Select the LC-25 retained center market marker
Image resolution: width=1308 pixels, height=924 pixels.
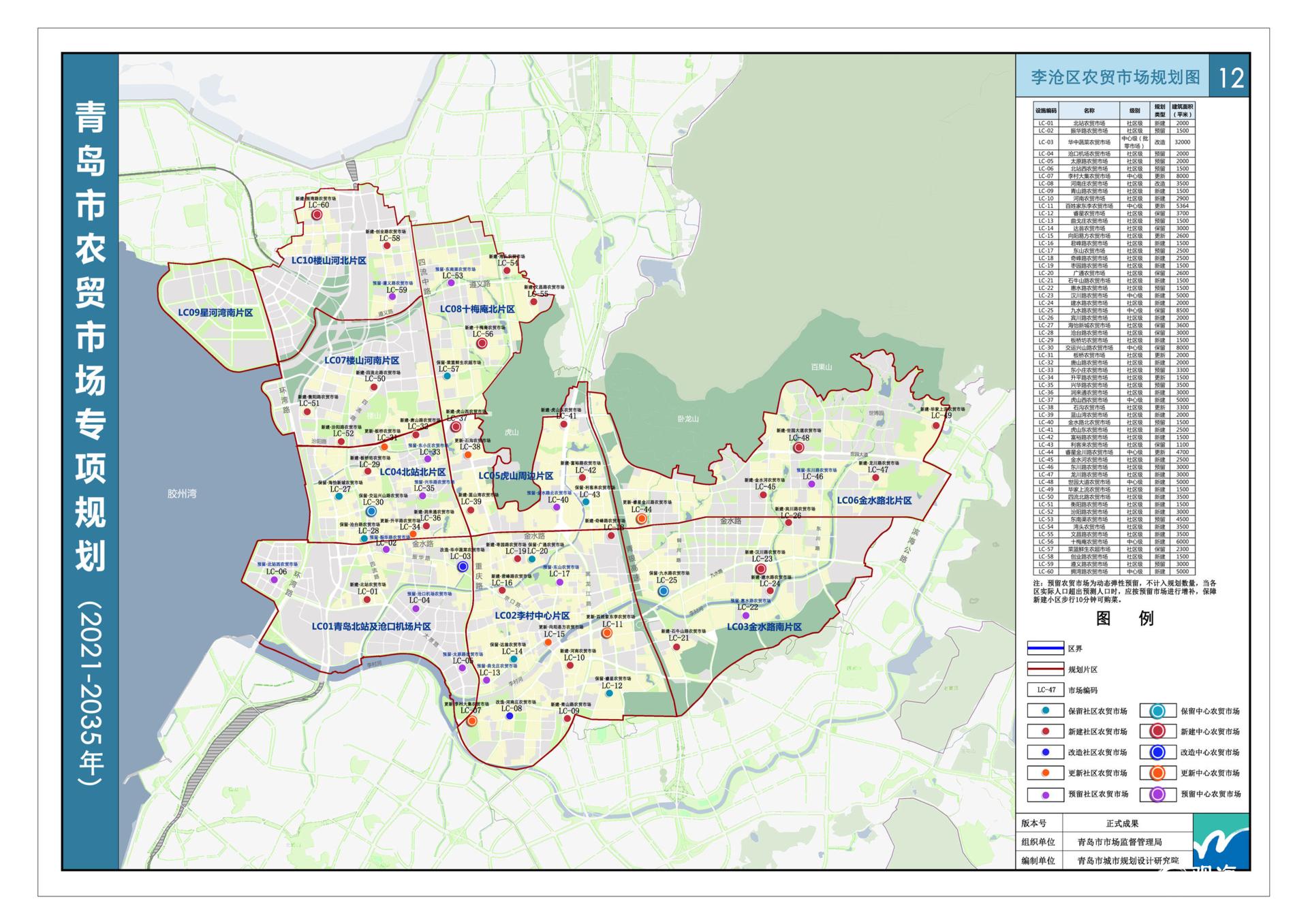tap(664, 591)
